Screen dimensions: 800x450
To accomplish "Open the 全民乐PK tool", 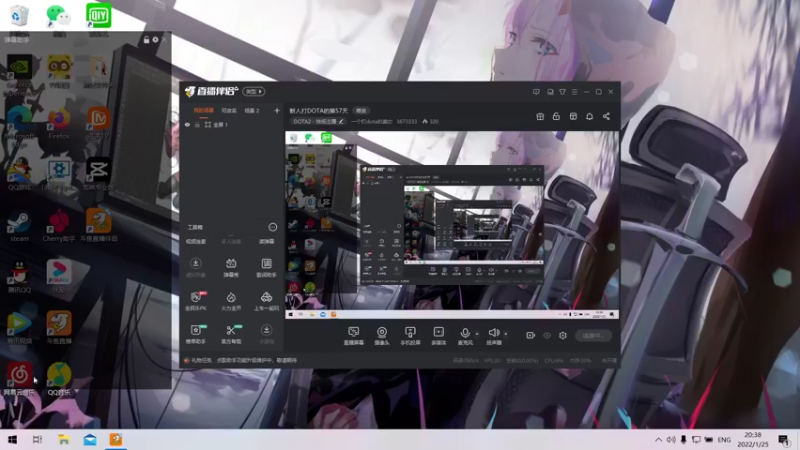I will tap(196, 301).
